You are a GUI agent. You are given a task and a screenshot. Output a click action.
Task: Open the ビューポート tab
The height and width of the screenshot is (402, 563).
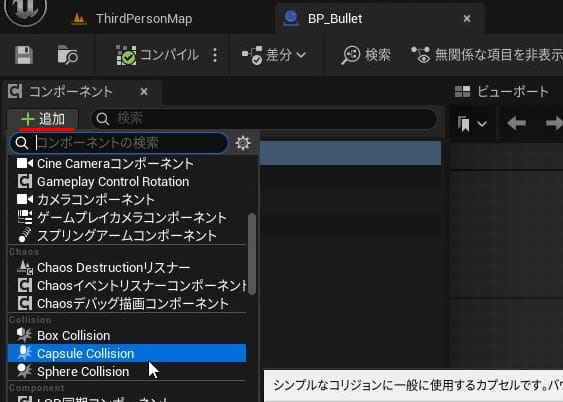[502, 92]
